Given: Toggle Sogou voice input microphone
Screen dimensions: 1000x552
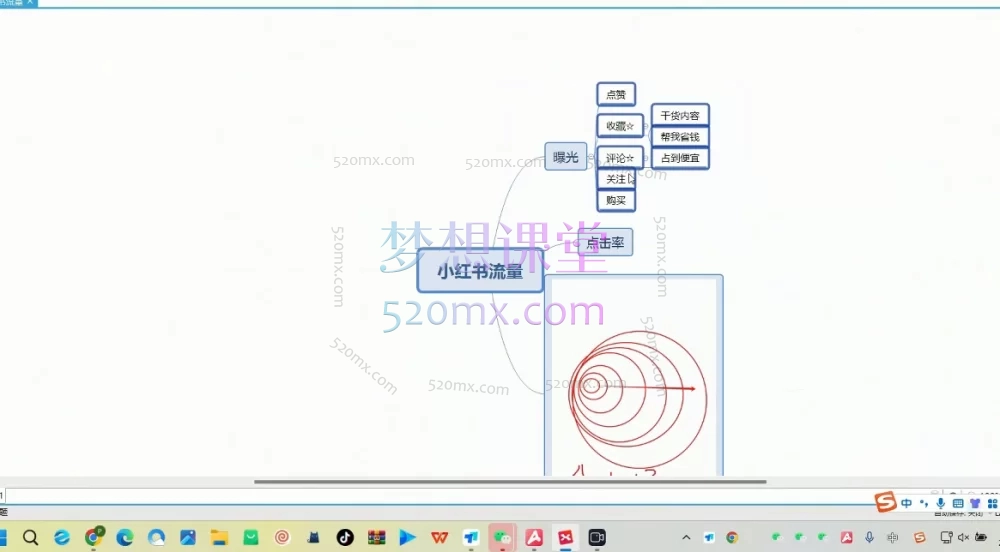Looking at the screenshot, I should tap(942, 503).
